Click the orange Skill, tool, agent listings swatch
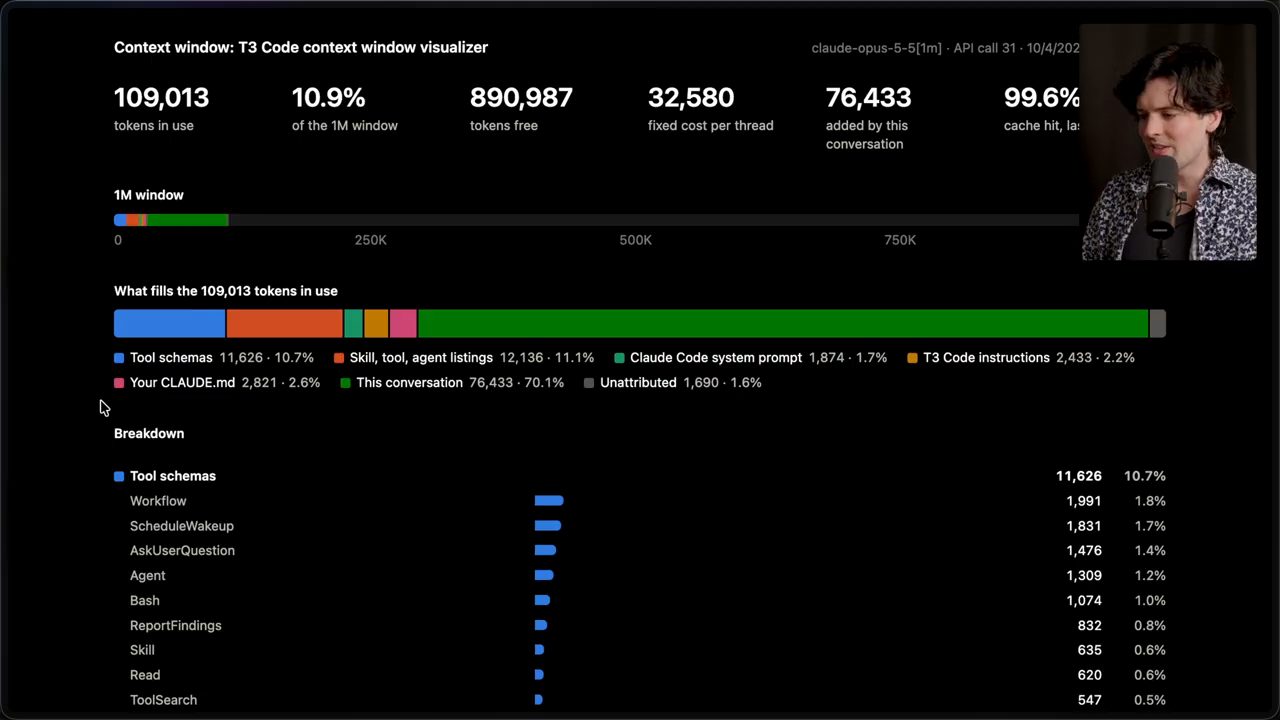This screenshot has height=720, width=1280. pos(339,358)
